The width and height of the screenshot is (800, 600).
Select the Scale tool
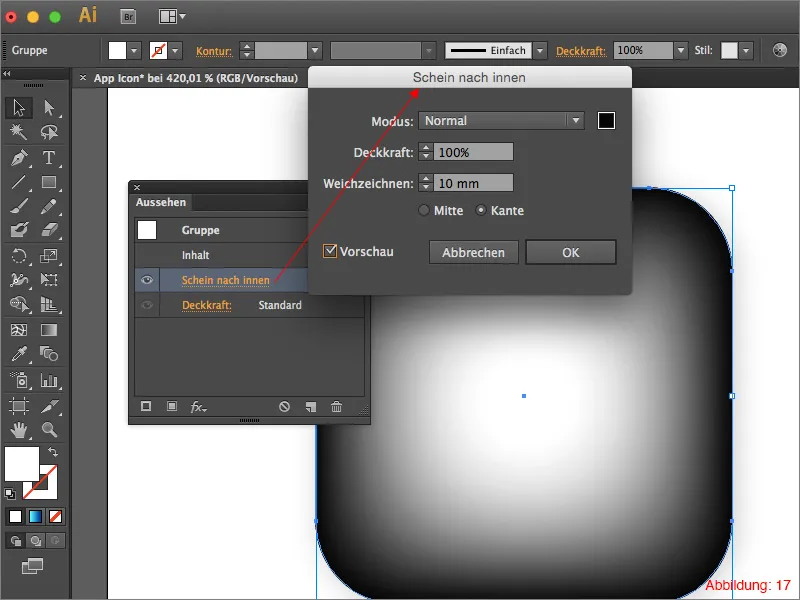point(49,255)
